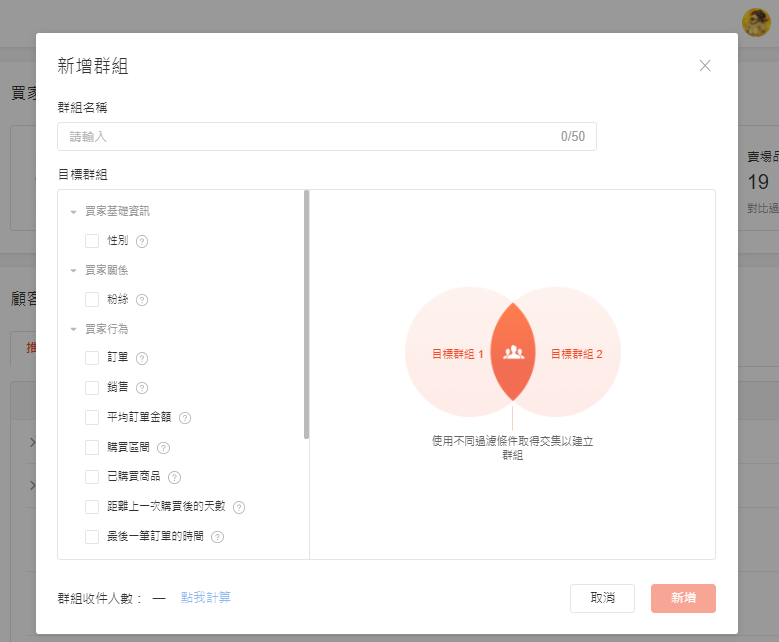Close the 新增群組 dialog with the X
The height and width of the screenshot is (642, 779).
coord(705,66)
